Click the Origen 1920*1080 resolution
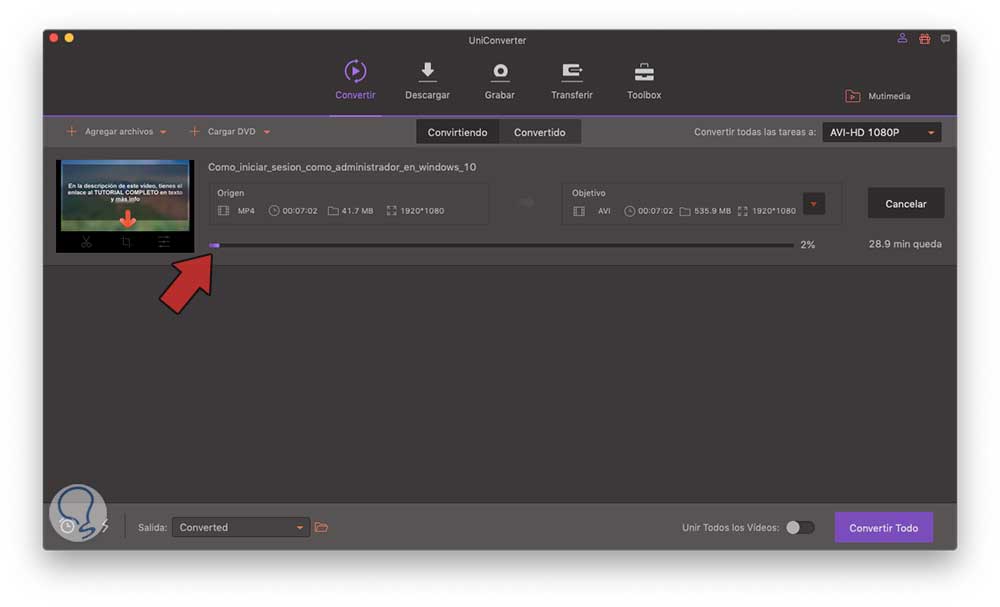 point(422,210)
